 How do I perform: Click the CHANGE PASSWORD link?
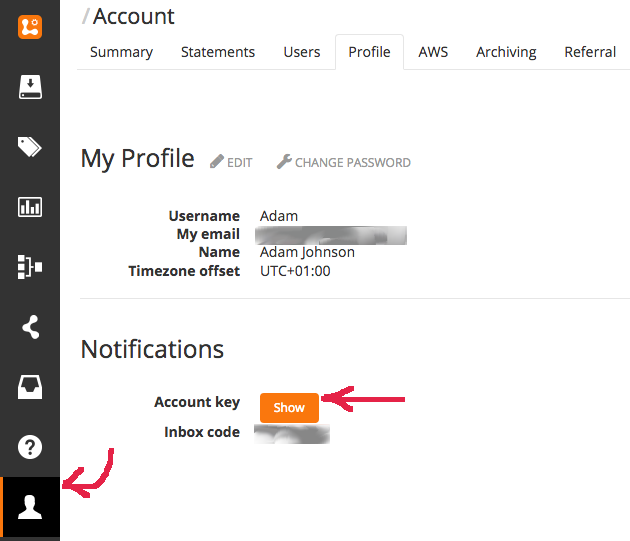[344, 162]
